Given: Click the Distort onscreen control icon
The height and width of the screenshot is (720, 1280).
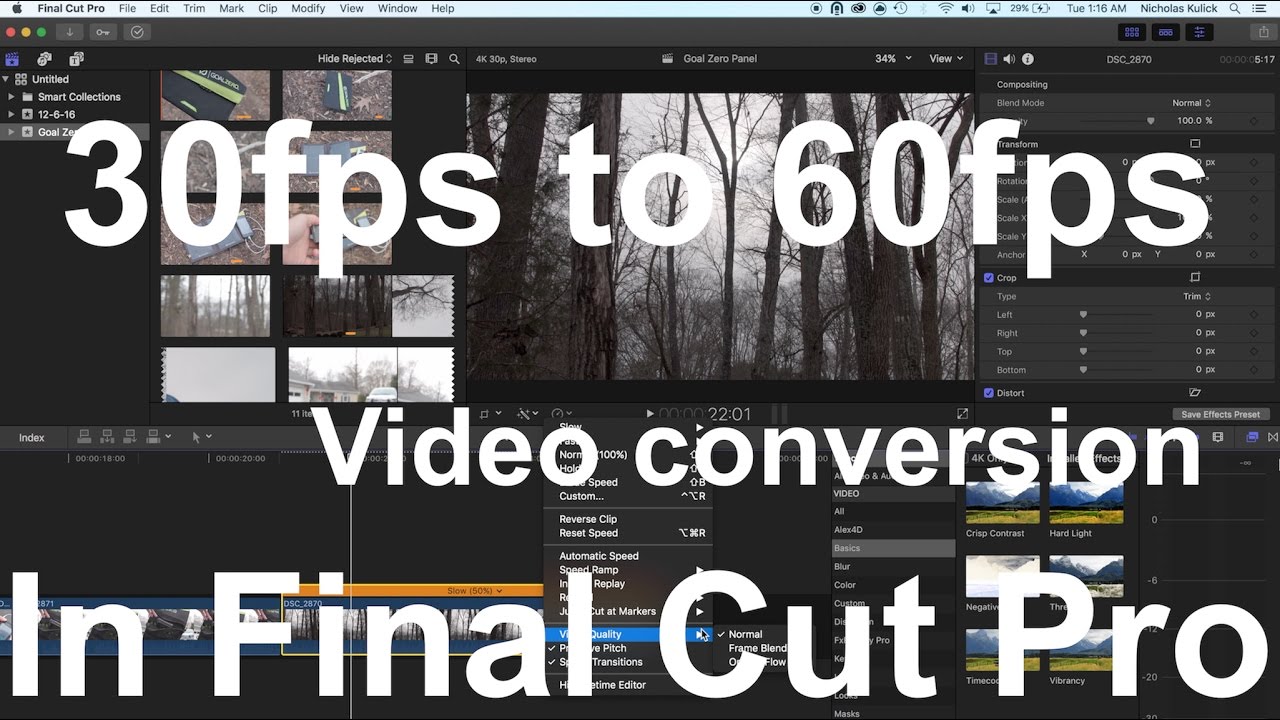Looking at the screenshot, I should point(1195,393).
